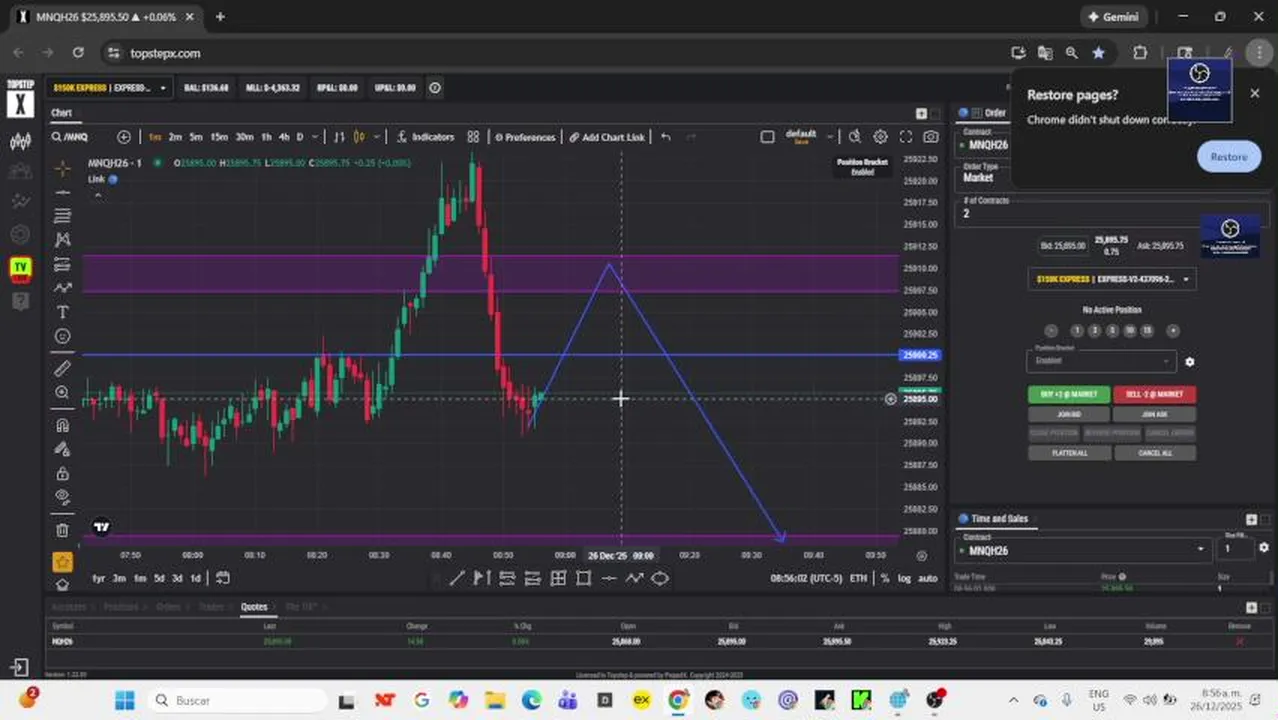The height and width of the screenshot is (720, 1278).
Task: Switch to 5m timeframe
Action: pos(196,137)
